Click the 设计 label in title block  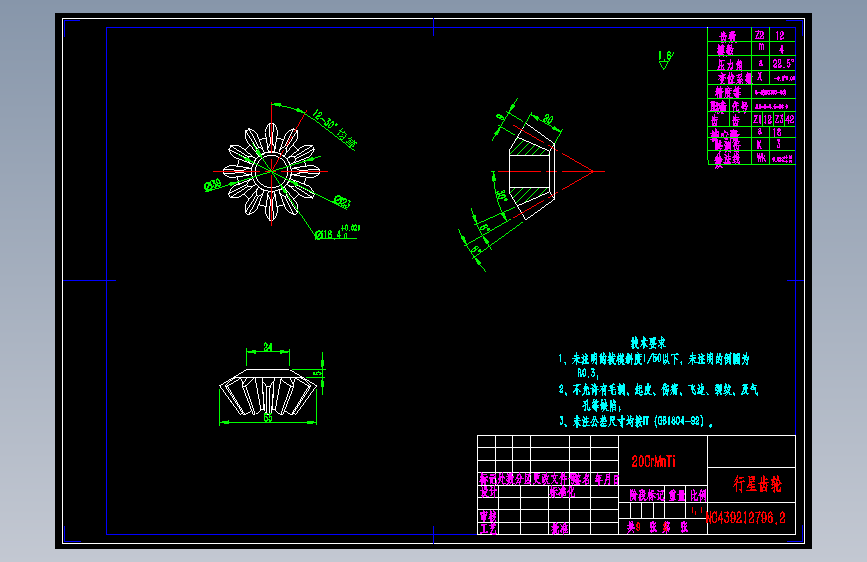coord(488,491)
